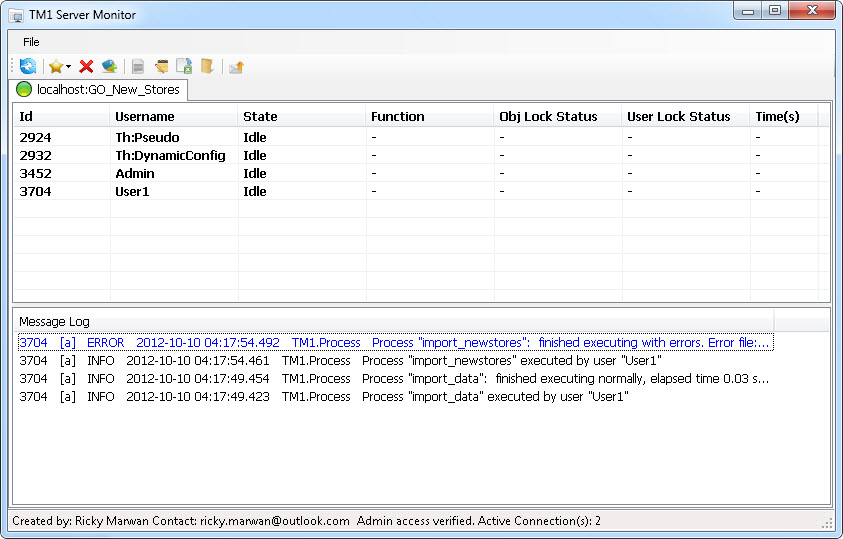Screen dimensions: 843x539
Task: Click the tan folder icon in toolbar
Action: [x=208, y=66]
